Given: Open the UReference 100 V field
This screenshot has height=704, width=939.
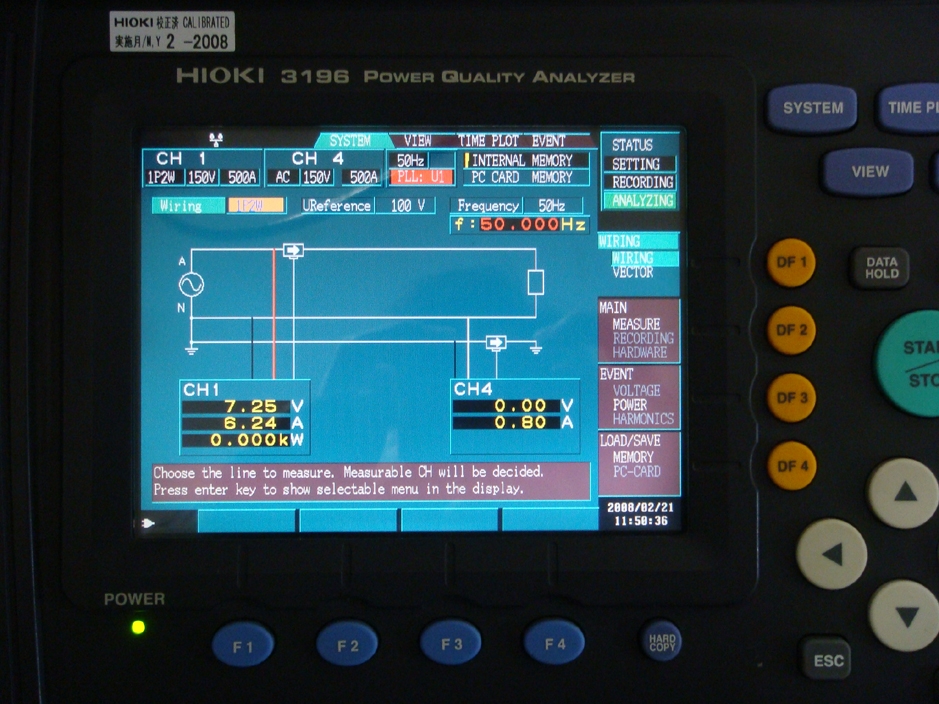Looking at the screenshot, I should pos(407,205).
